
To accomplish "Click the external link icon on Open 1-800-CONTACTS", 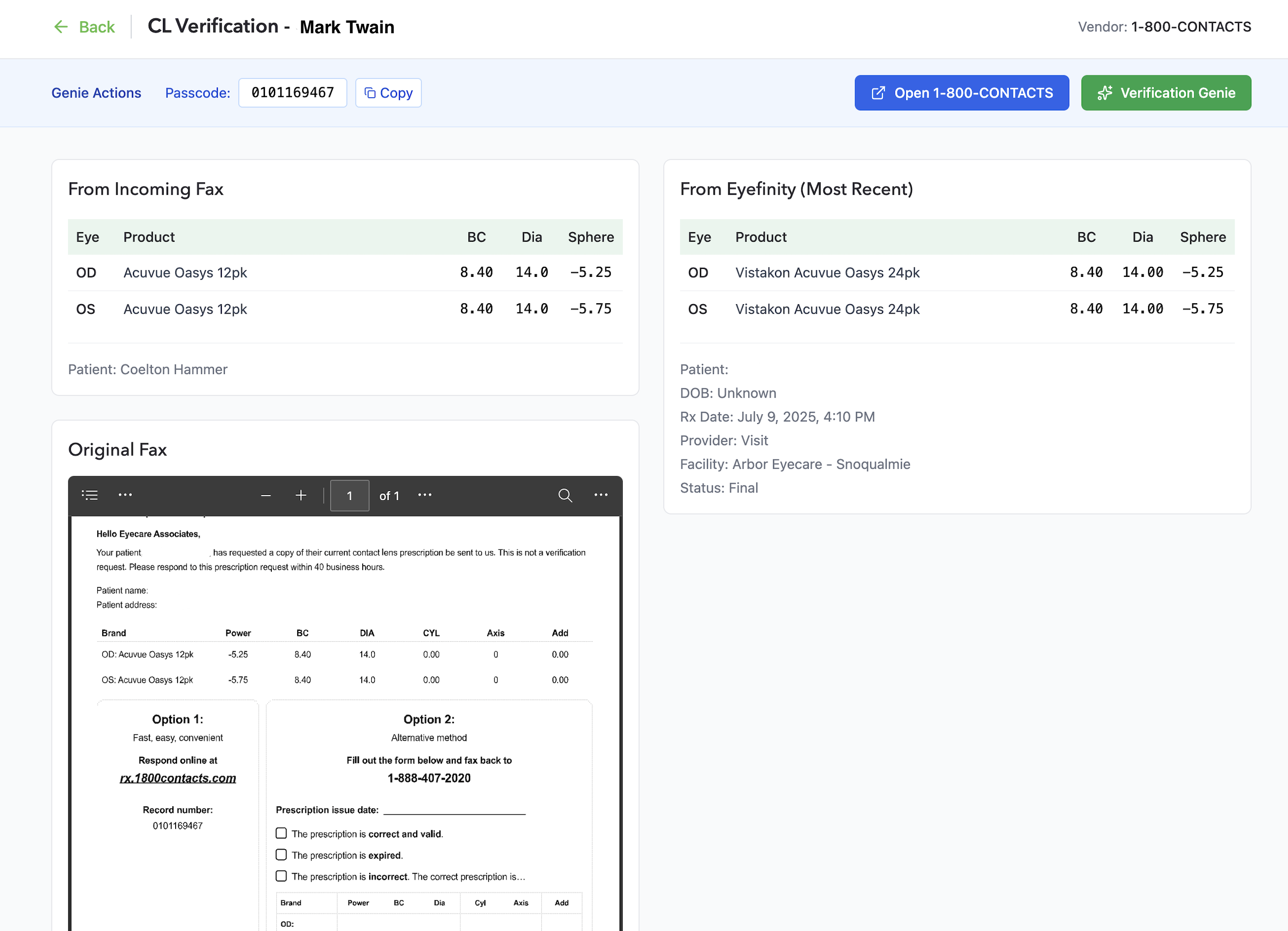I will [x=879, y=93].
